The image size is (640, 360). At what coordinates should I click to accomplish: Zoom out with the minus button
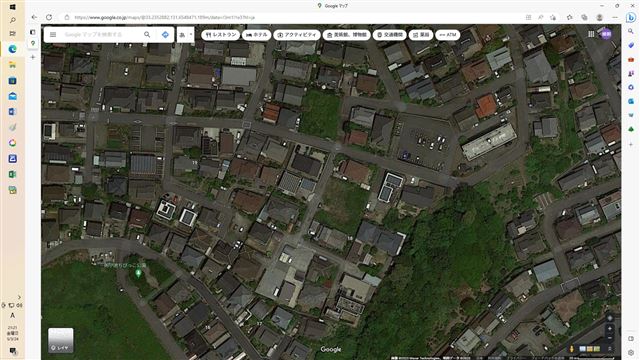pyautogui.click(x=610, y=338)
